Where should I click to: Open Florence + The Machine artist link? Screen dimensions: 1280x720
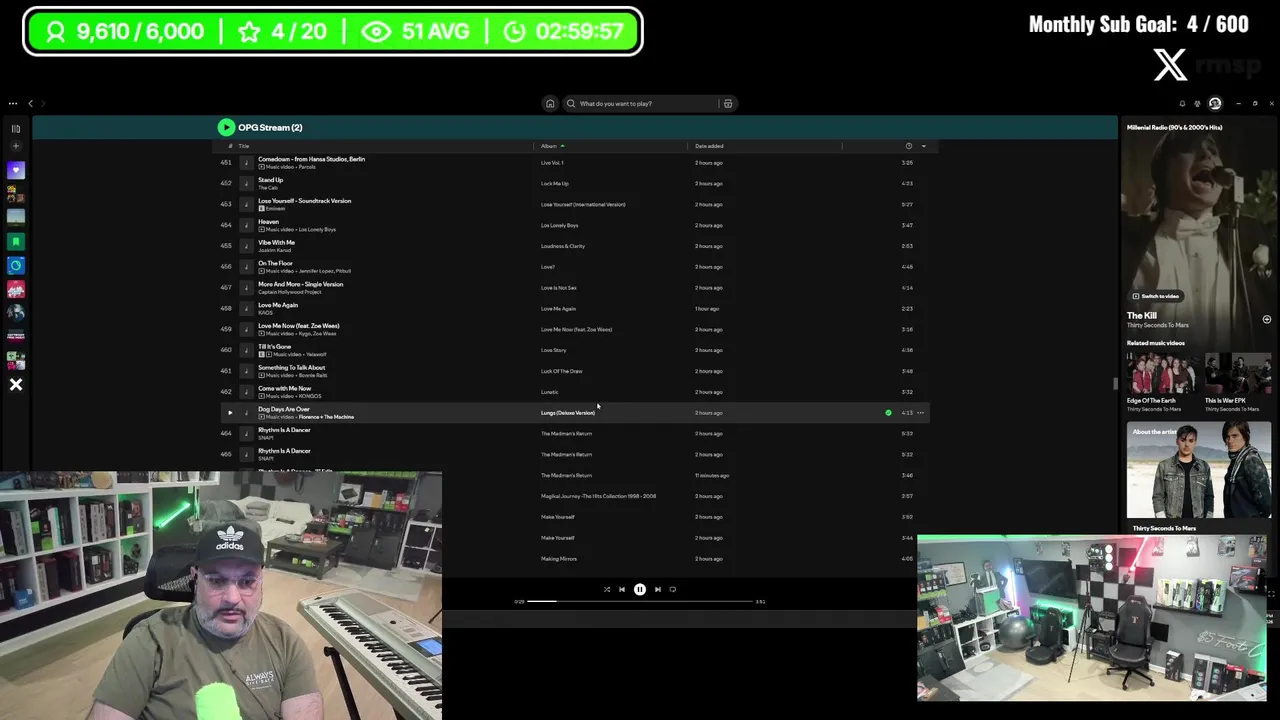pyautogui.click(x=326, y=417)
